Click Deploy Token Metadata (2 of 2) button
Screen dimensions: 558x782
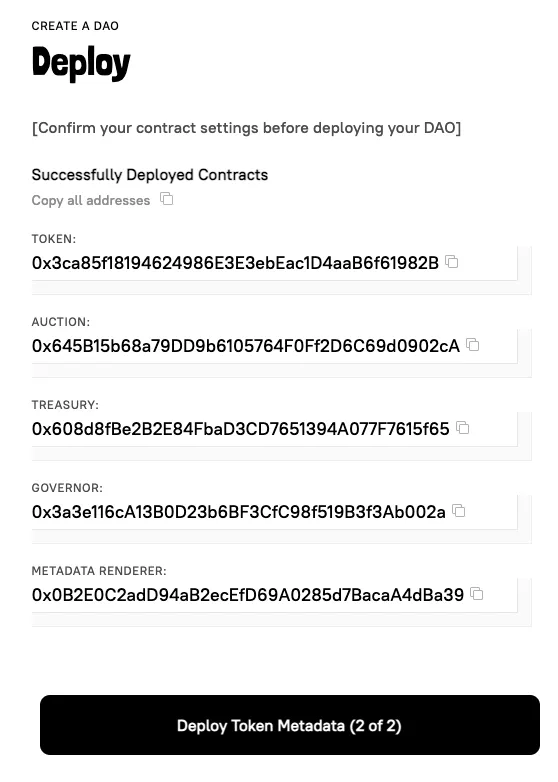point(290,725)
